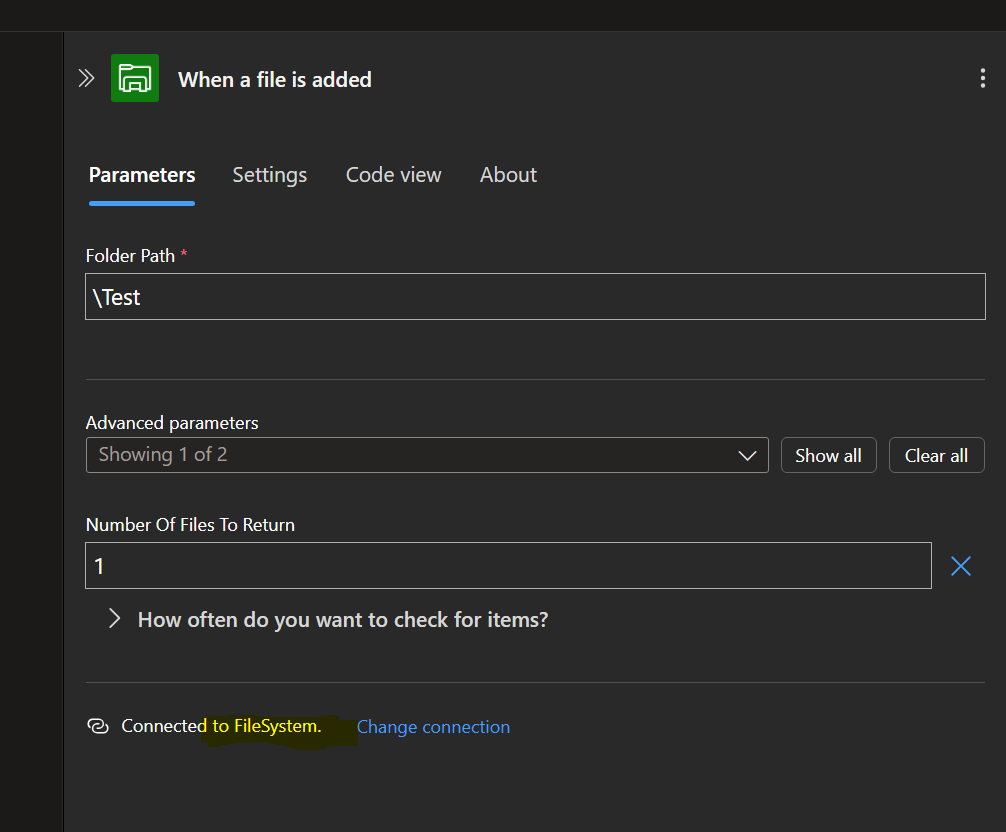Click the Change connection link

point(433,727)
